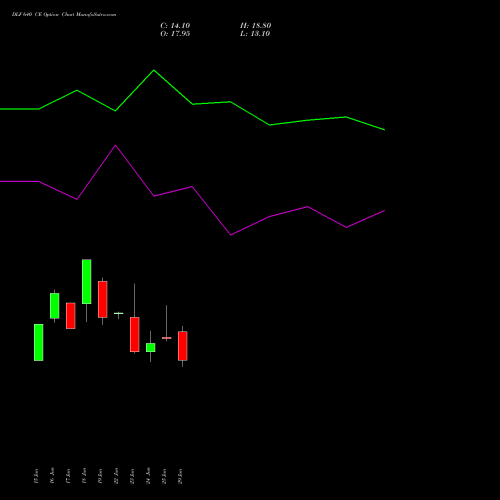
Task: Select the 23 Jan date label
Action: coord(132,476)
